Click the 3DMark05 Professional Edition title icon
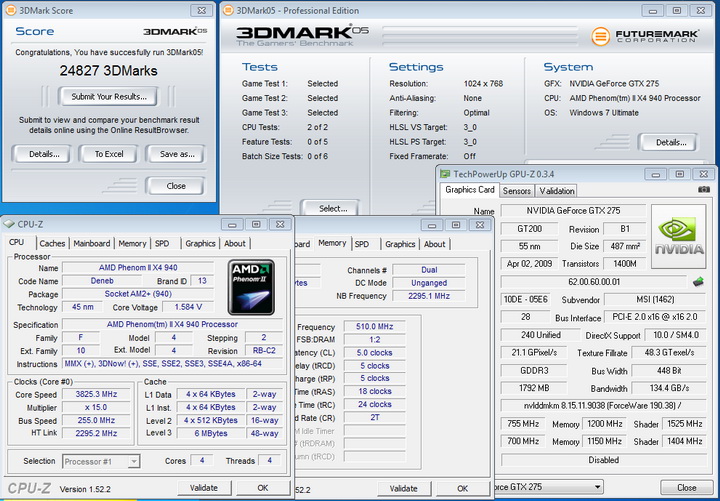 [228, 10]
